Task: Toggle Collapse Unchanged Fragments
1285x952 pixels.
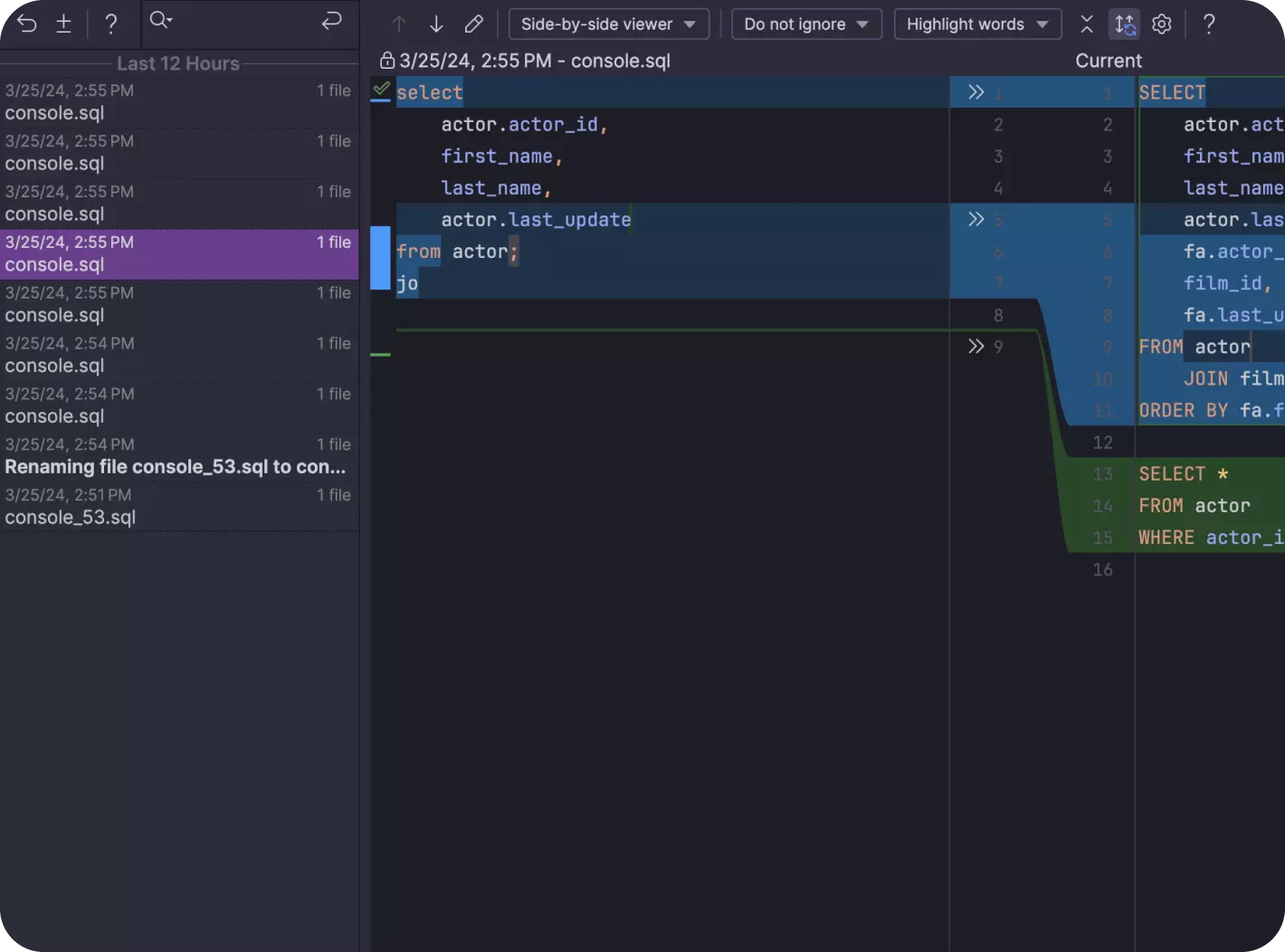Action: pyautogui.click(x=1087, y=24)
